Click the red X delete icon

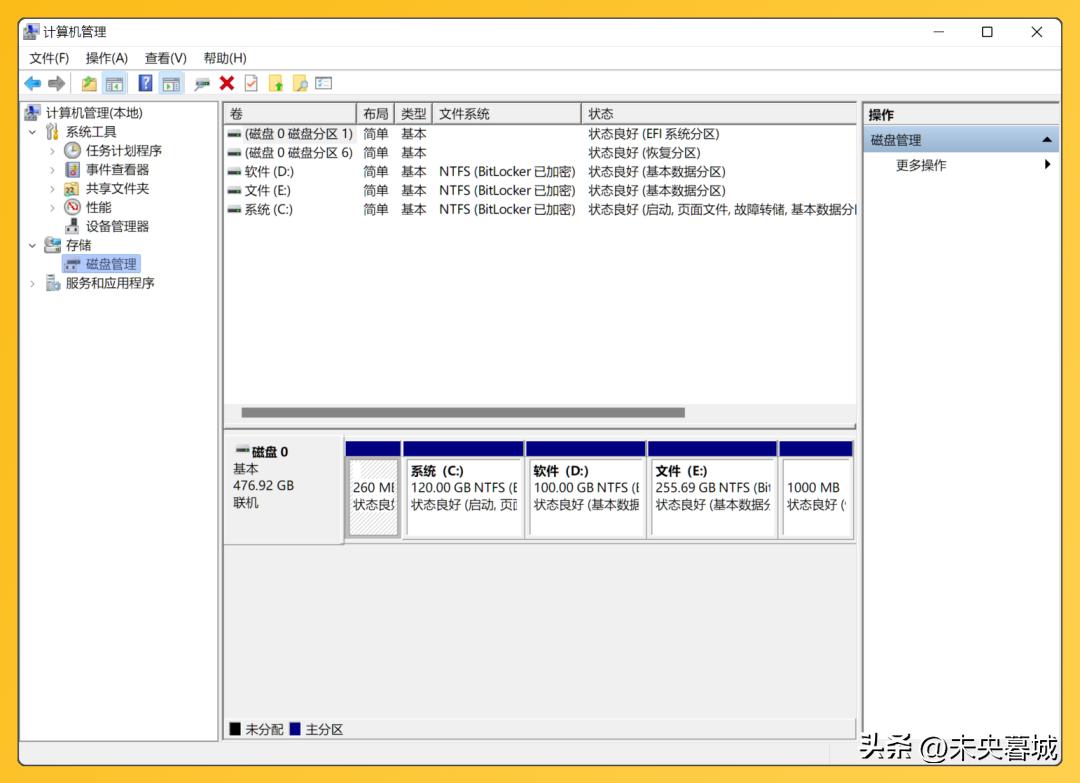(227, 84)
